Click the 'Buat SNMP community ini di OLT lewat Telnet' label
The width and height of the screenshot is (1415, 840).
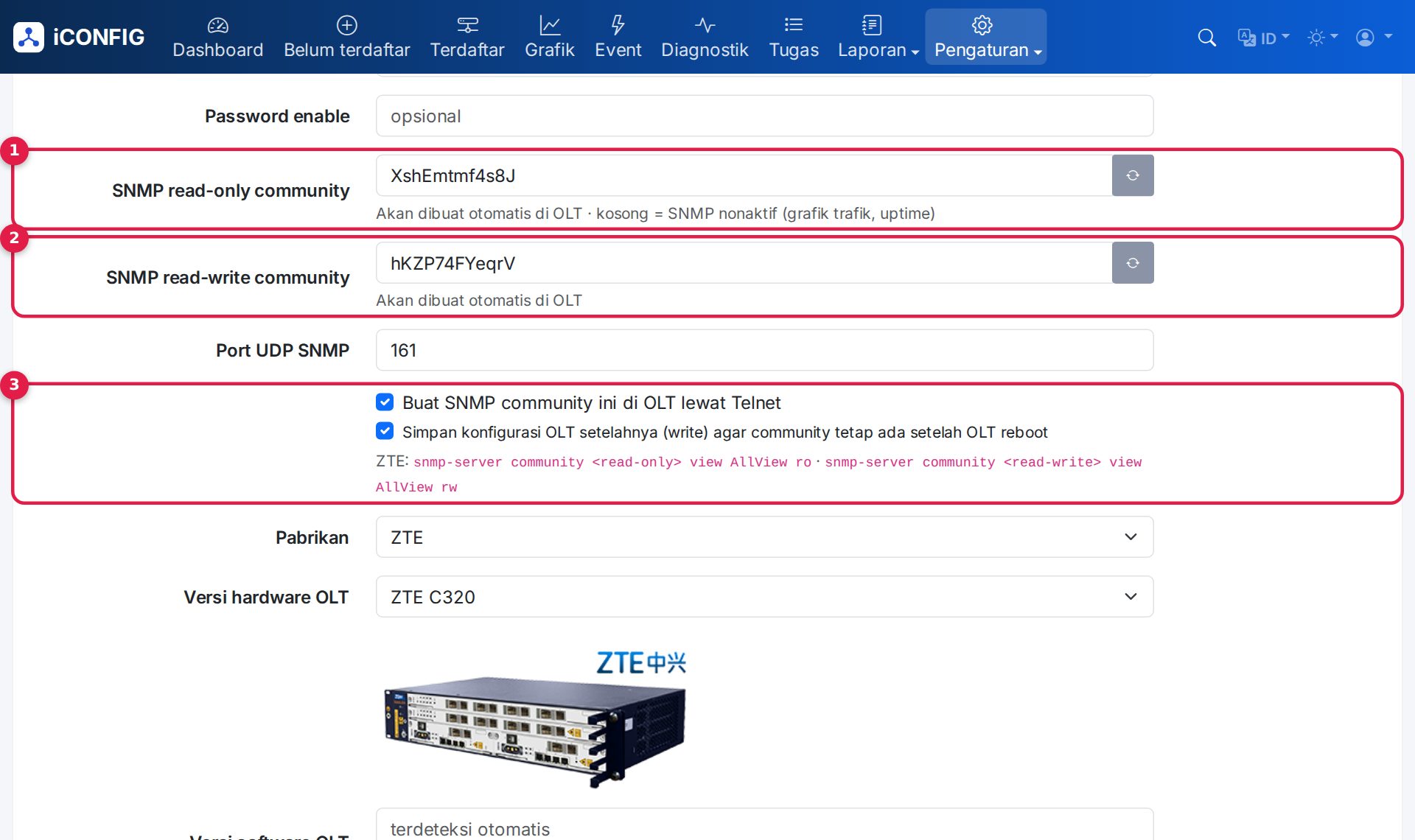click(x=591, y=402)
